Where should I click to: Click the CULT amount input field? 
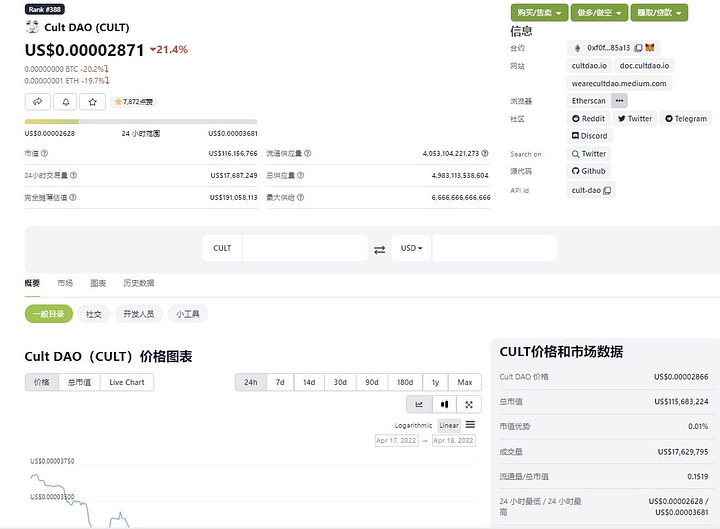pyautogui.click(x=304, y=248)
